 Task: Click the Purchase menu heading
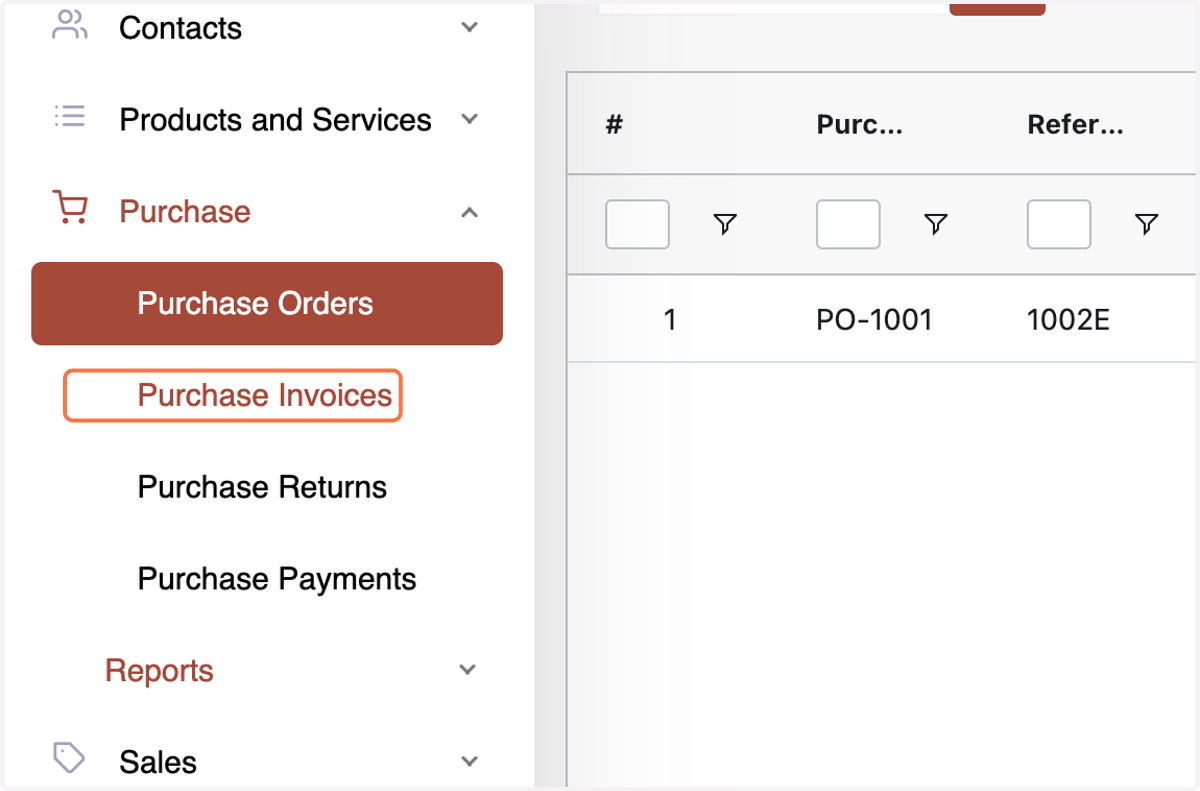185,211
